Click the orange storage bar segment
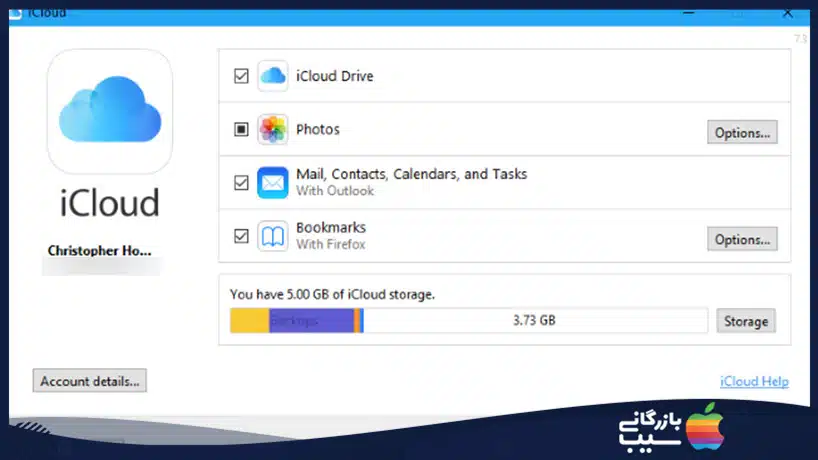Image resolution: width=818 pixels, height=460 pixels. [357, 320]
